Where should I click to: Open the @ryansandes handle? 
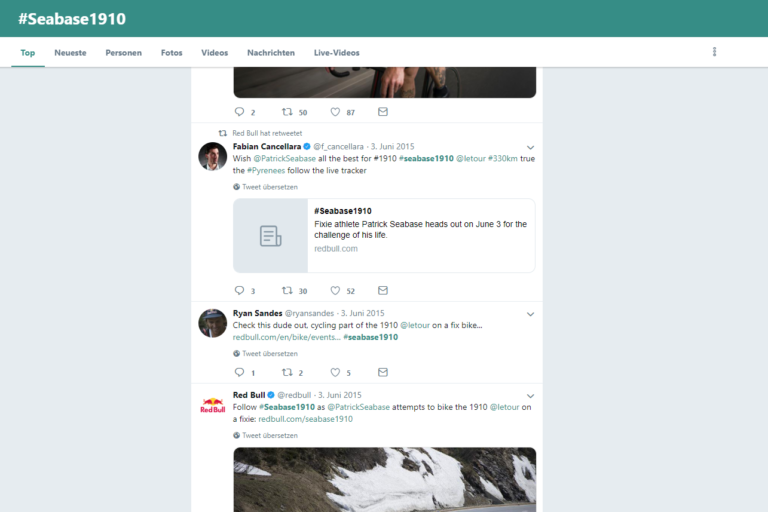pos(310,313)
